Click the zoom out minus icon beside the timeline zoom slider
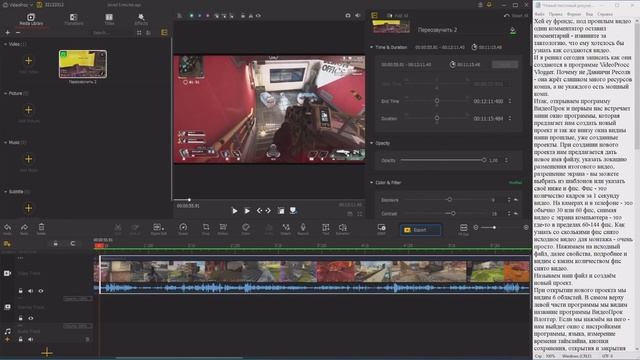The width and height of the screenshot is (640, 360). pos(476,227)
